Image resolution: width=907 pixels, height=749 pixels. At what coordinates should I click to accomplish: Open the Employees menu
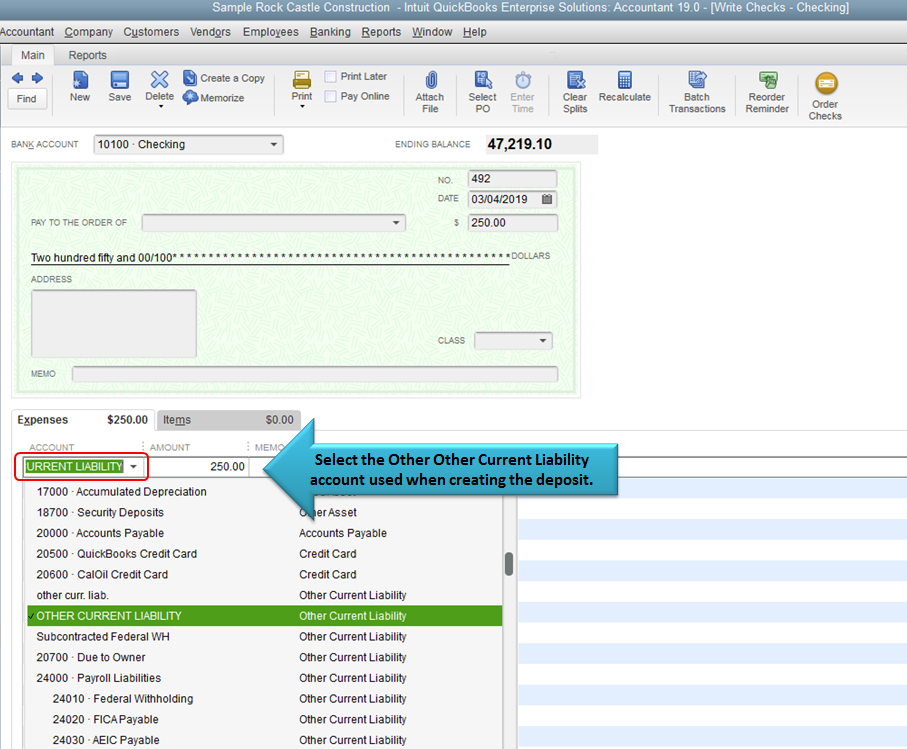click(271, 32)
